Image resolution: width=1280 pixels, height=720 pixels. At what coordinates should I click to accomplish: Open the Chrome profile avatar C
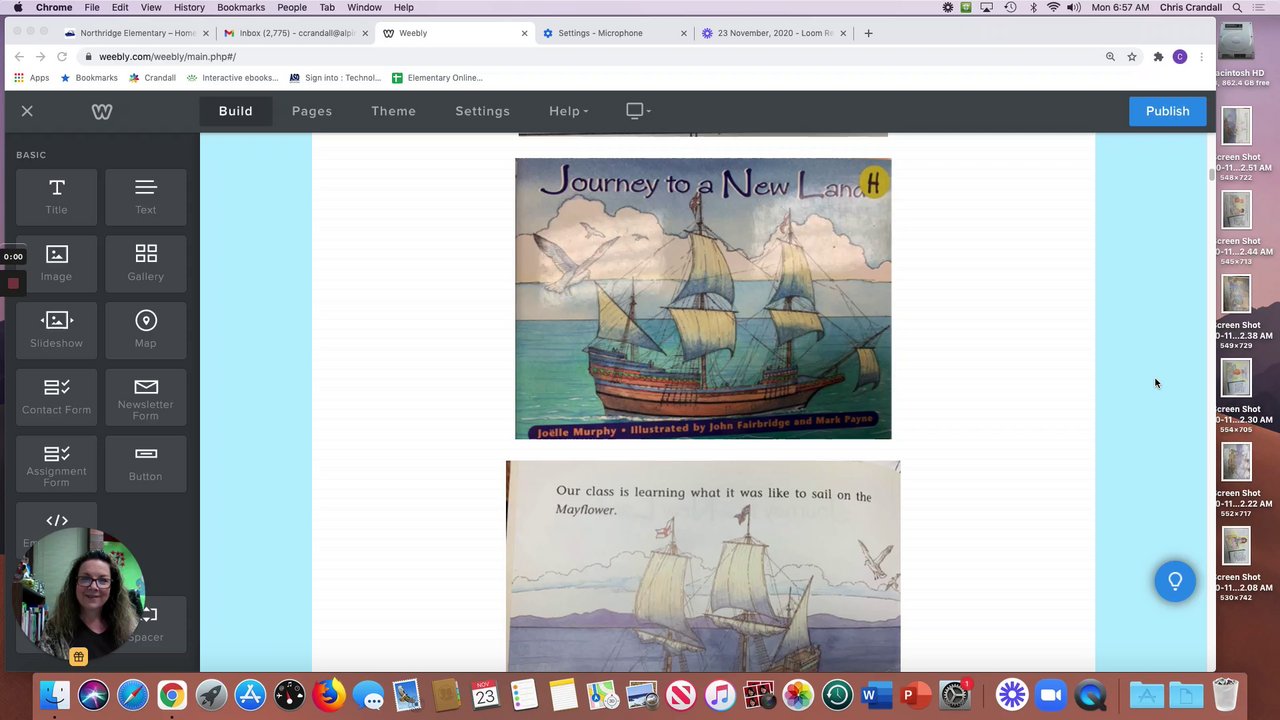1180,57
